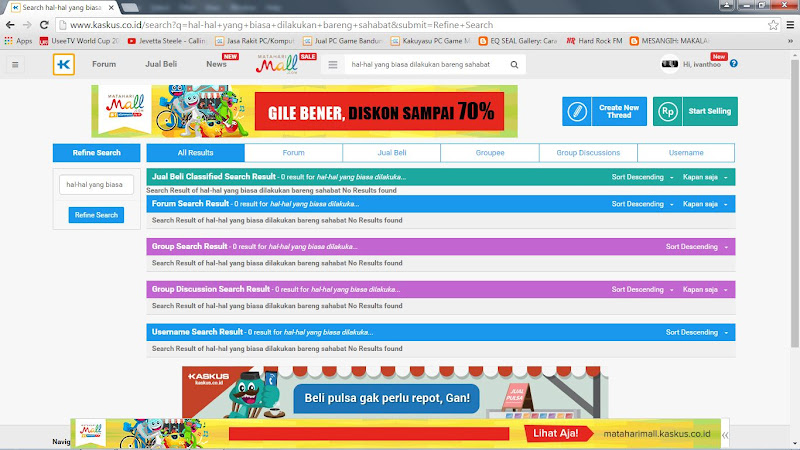Click the page vertical scrollbar
The width and height of the screenshot is (800, 450).
coord(795,204)
